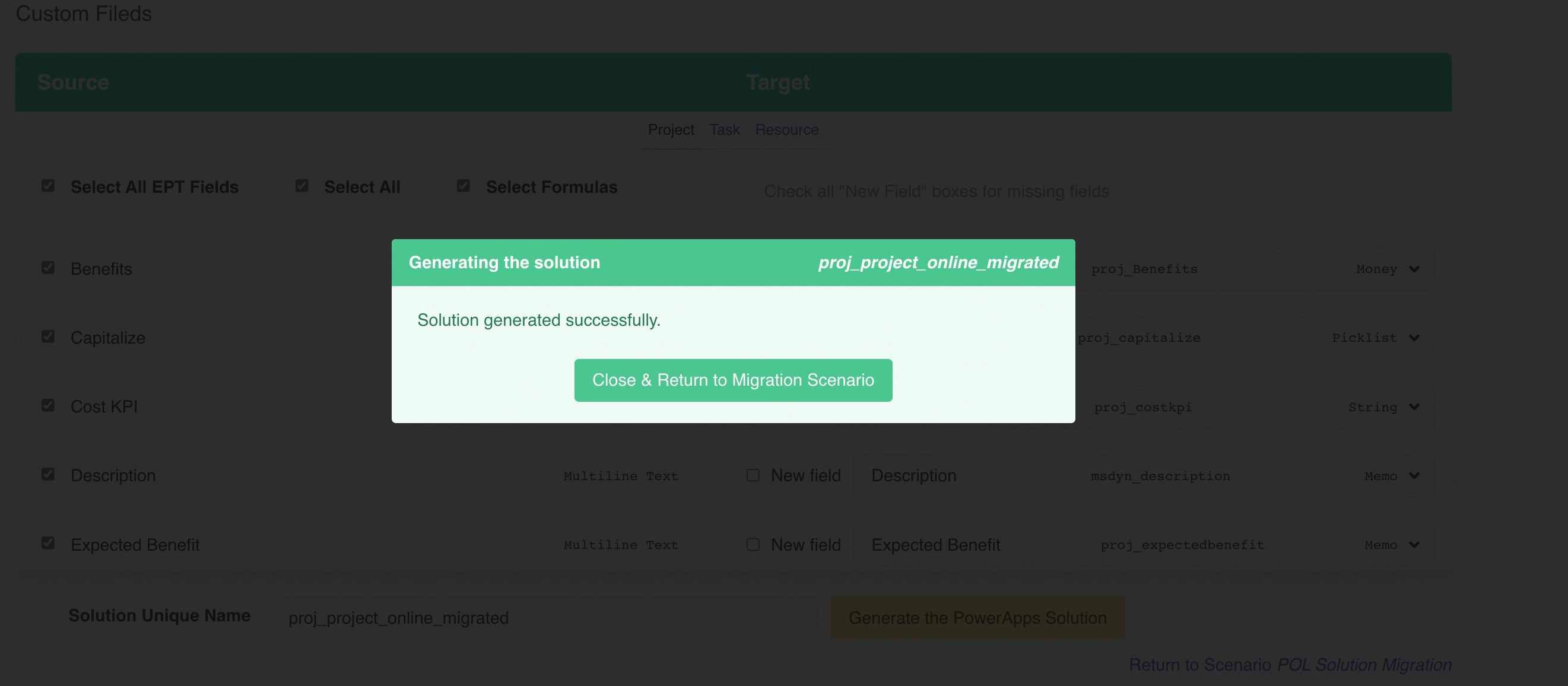Click Close & Return to Migration Scenario
Viewport: 1568px width, 686px height.
coord(733,380)
